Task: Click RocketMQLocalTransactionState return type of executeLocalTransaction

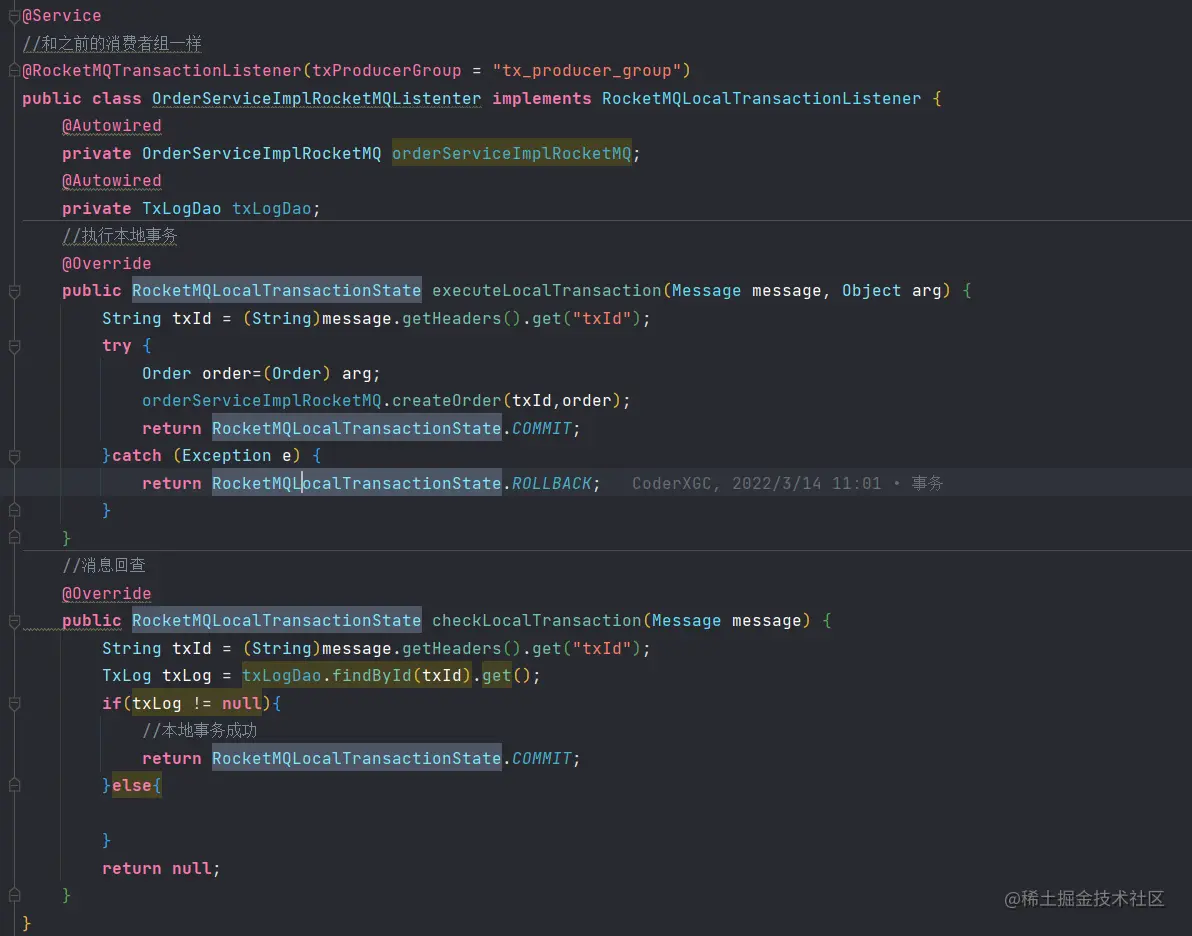Action: tap(277, 290)
